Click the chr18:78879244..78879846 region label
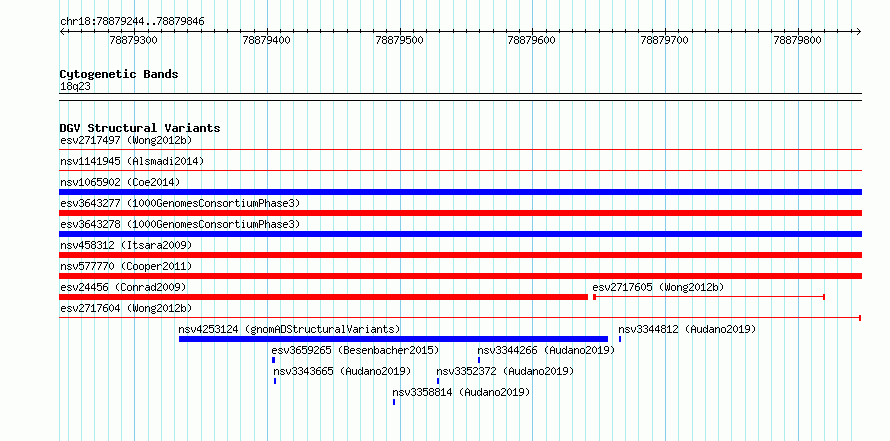890x441 pixels. point(132,22)
